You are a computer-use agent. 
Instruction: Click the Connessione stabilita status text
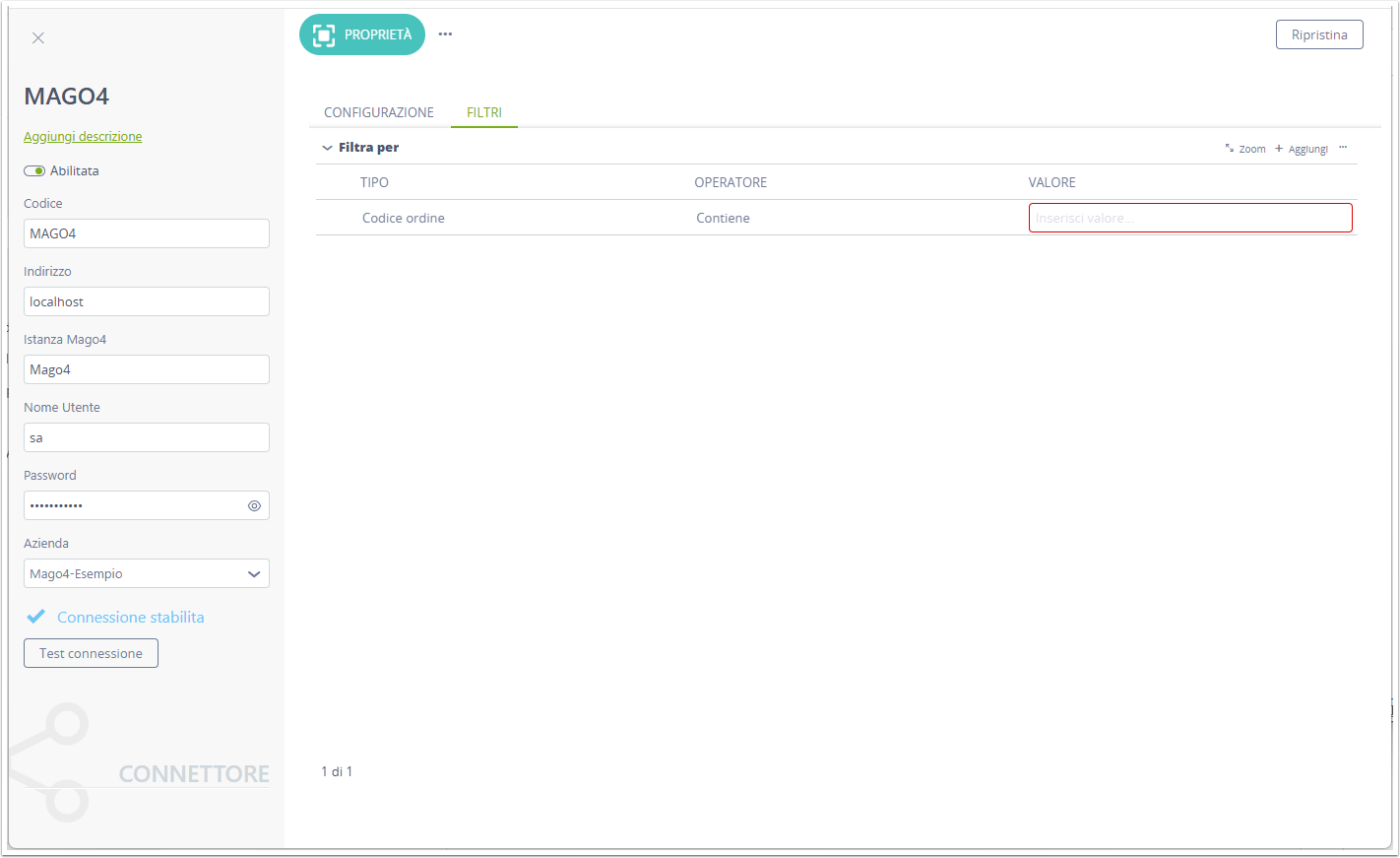pos(131,617)
